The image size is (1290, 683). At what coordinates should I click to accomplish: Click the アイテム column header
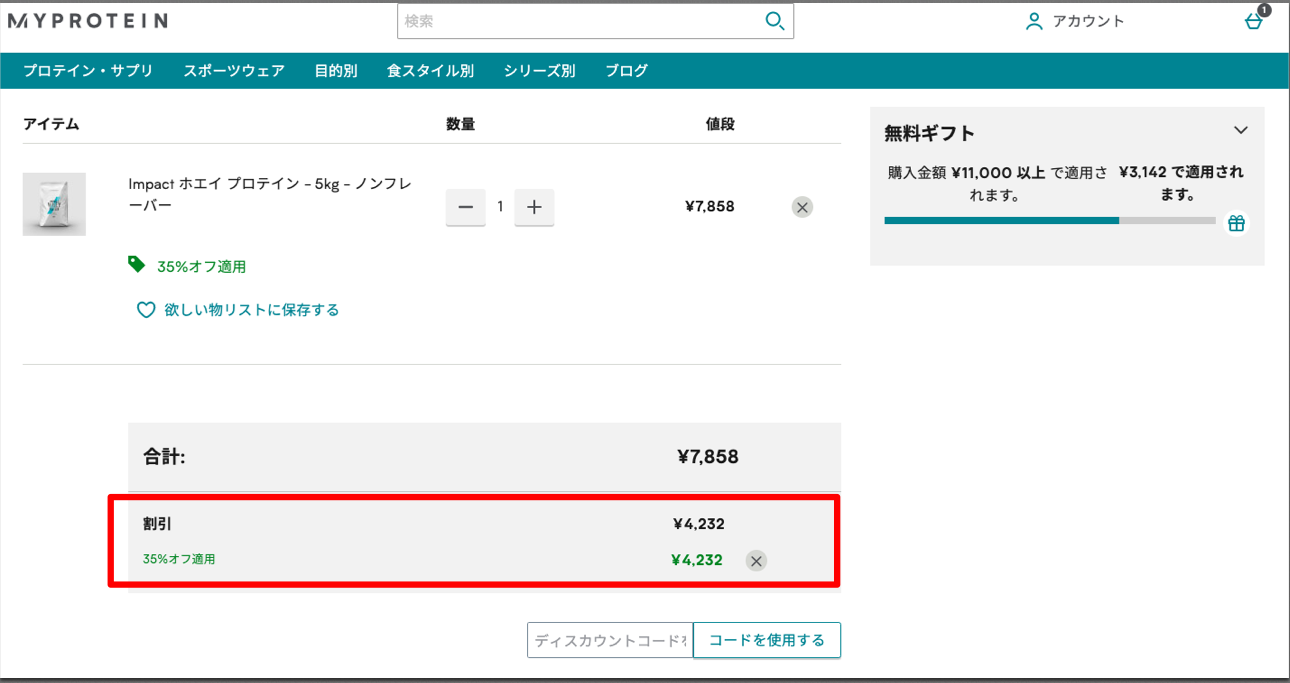click(51, 124)
